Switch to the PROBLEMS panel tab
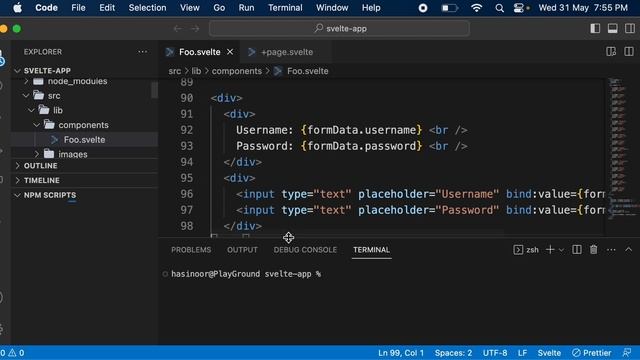The width and height of the screenshot is (640, 360). [x=191, y=250]
